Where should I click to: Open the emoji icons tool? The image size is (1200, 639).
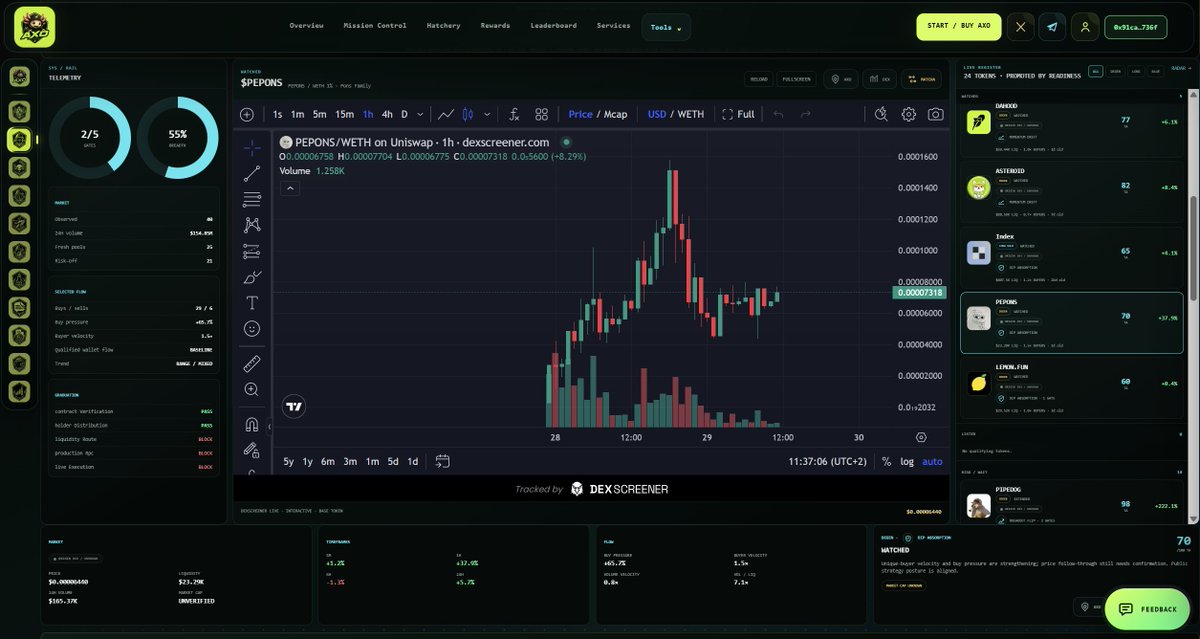coord(251,328)
